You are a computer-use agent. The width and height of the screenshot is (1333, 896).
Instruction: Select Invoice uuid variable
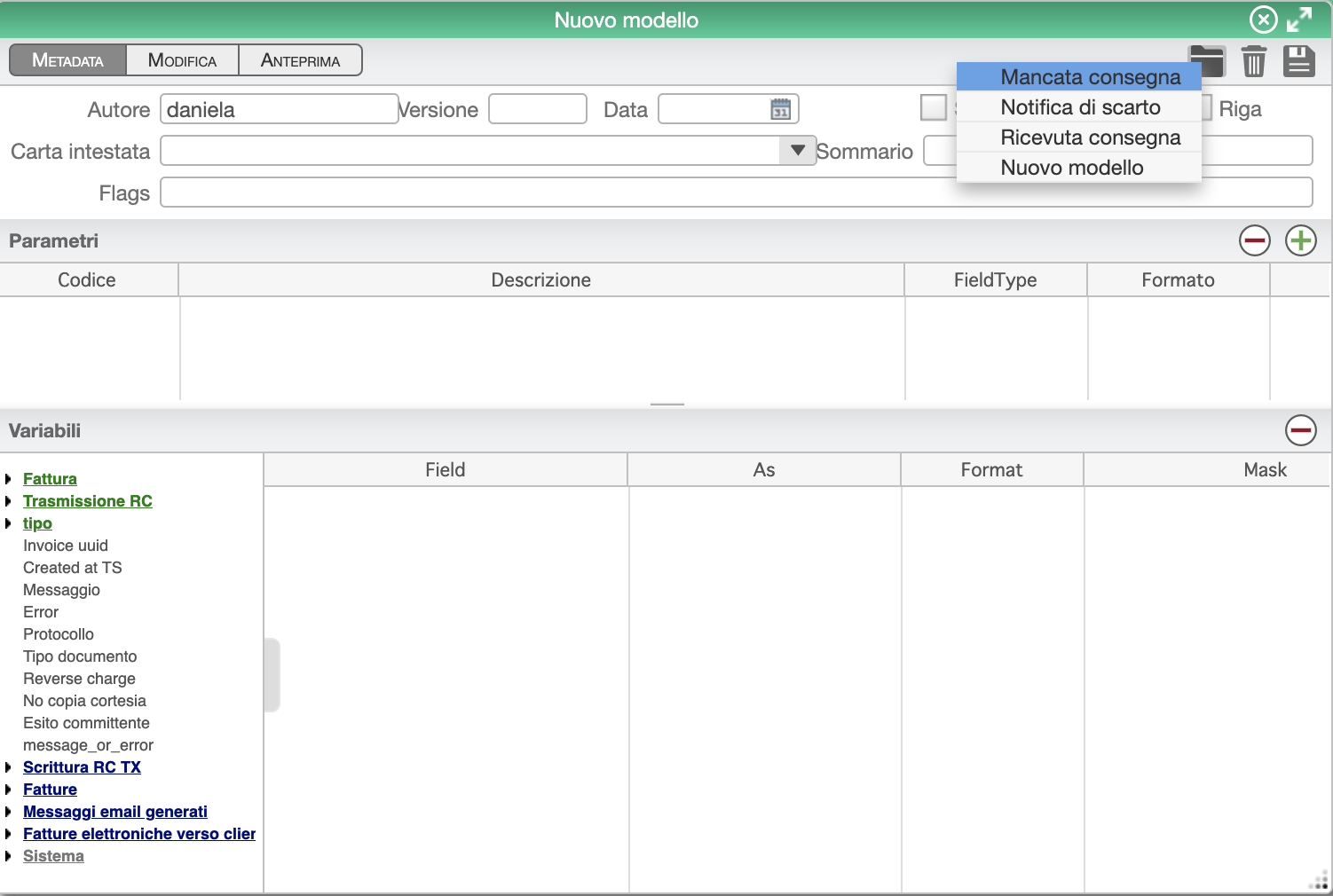pyautogui.click(x=66, y=546)
